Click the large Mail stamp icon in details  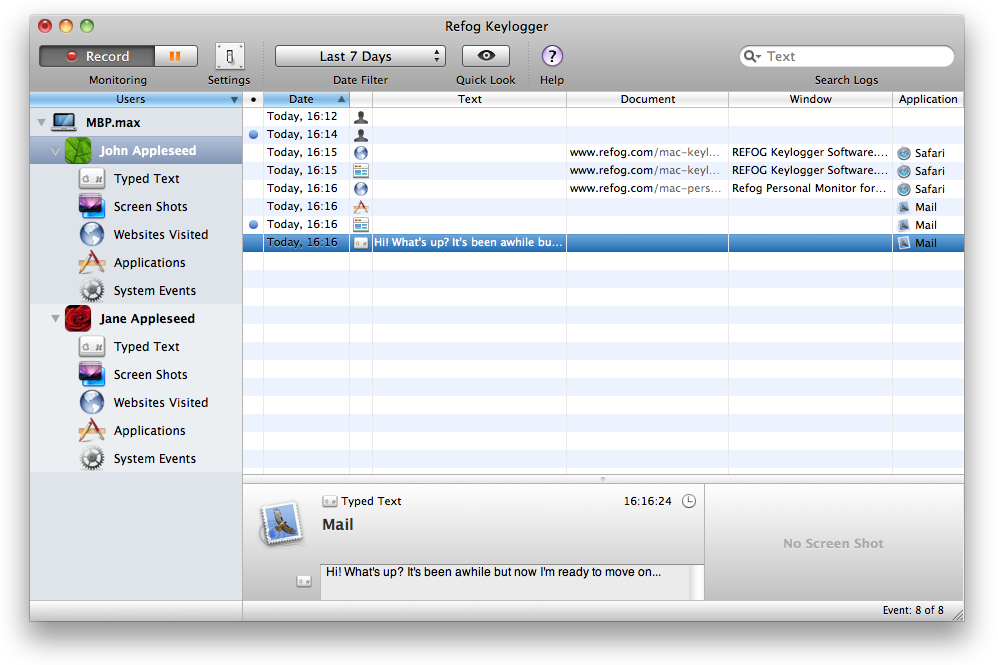pyautogui.click(x=281, y=524)
